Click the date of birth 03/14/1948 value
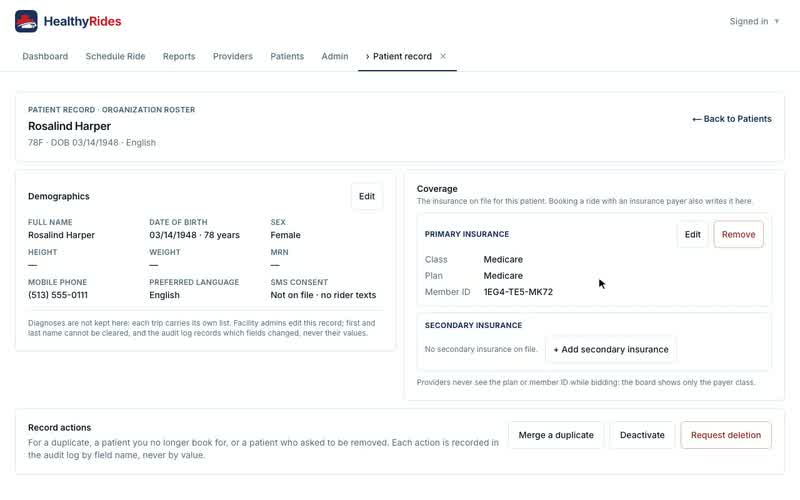 [194, 235]
